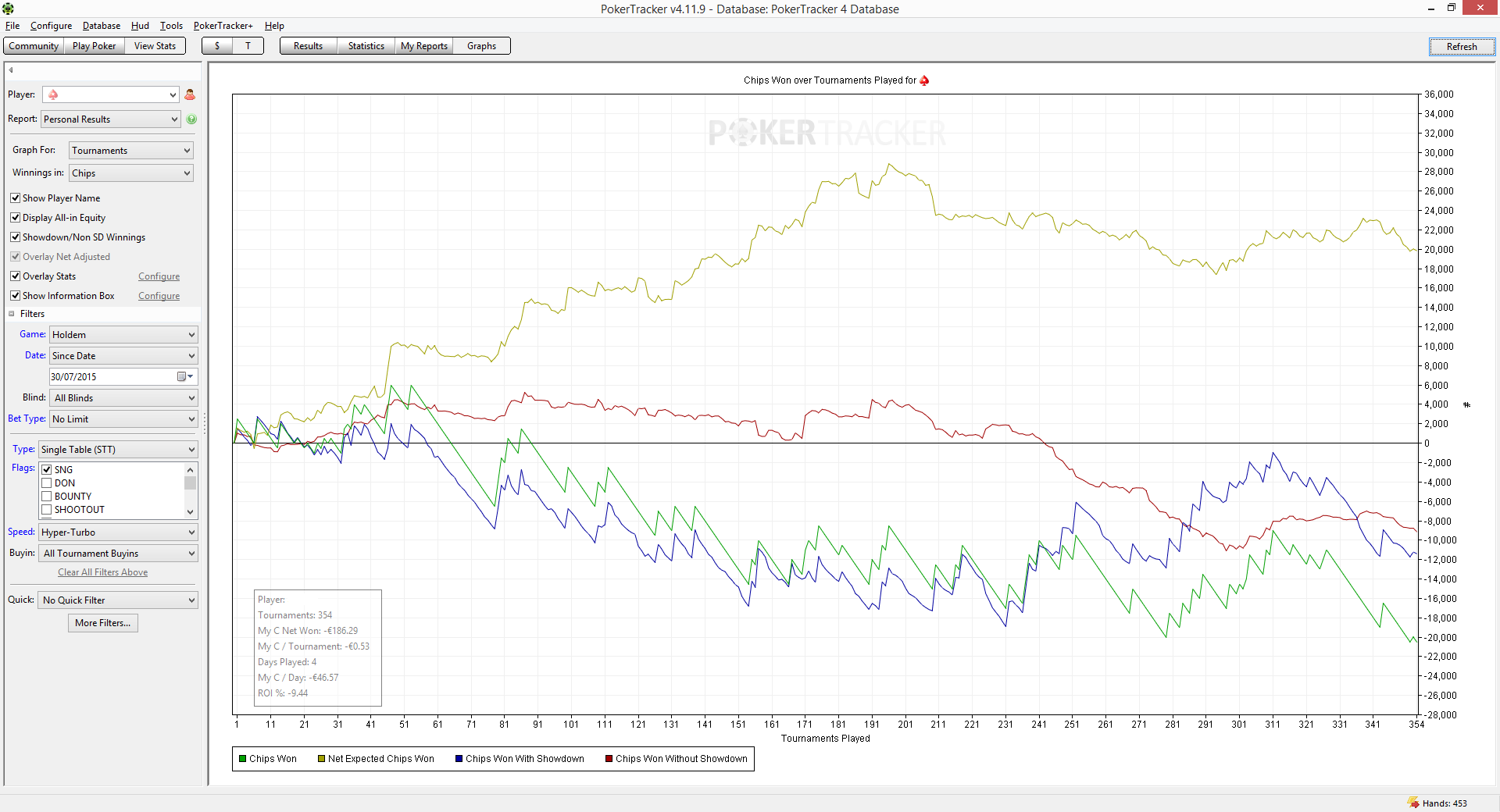The width and height of the screenshot is (1500, 812).
Task: Open the Configure menu
Action: (51, 26)
